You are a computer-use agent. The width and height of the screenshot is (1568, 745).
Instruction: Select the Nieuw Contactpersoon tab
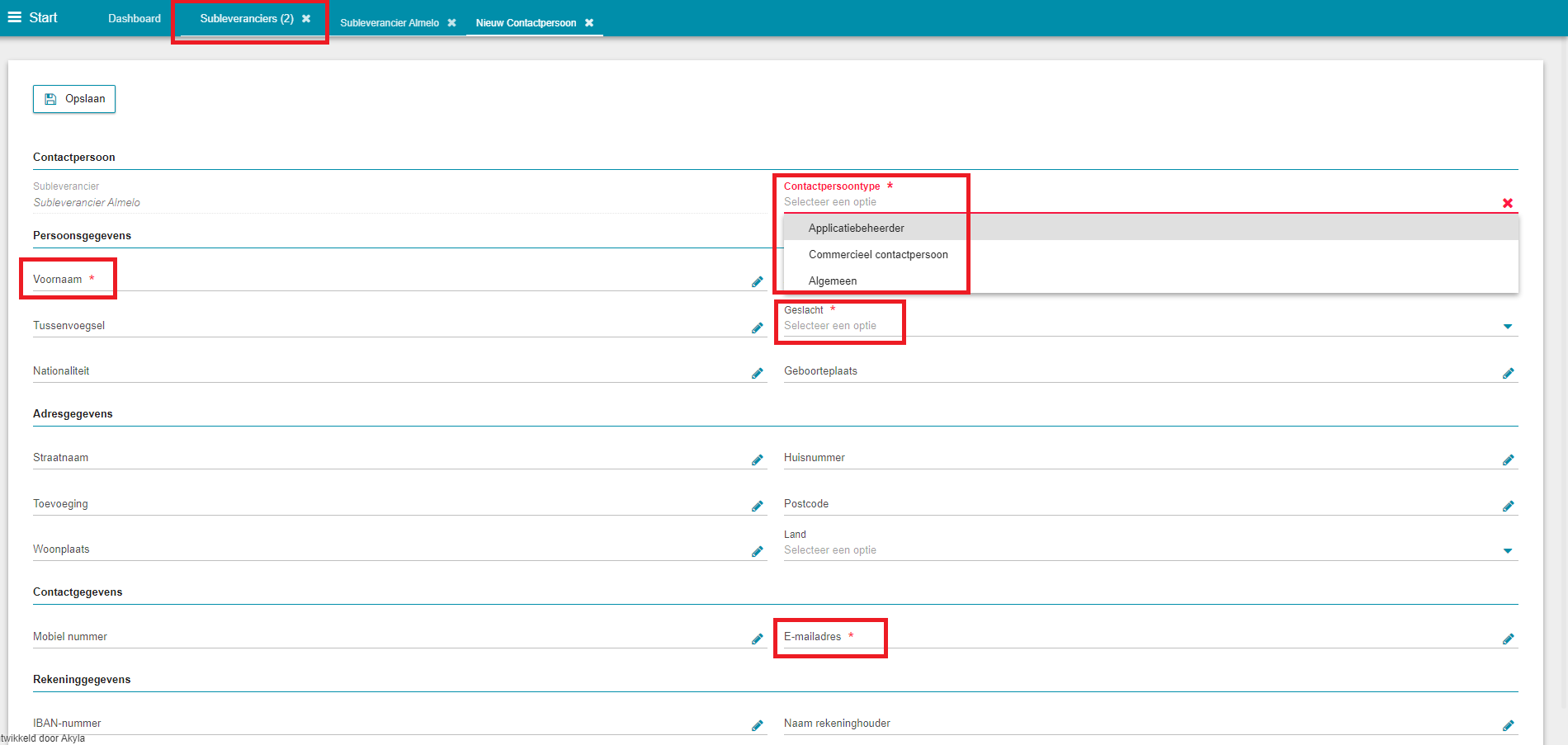coord(526,22)
